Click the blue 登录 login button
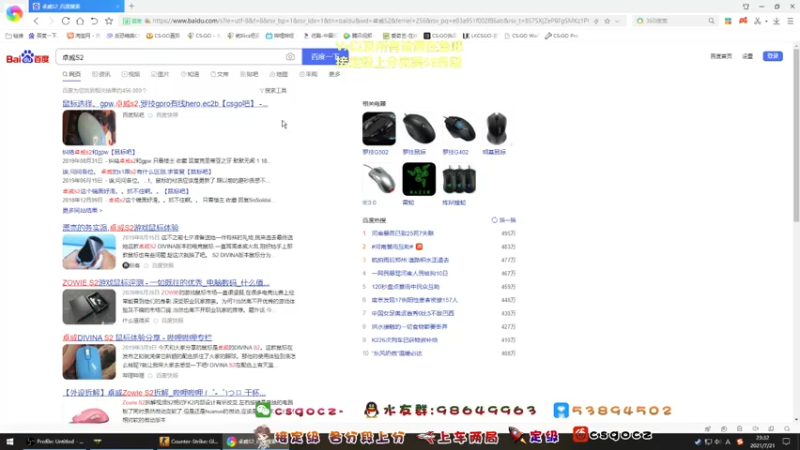This screenshot has height=450, width=800. pos(772,56)
